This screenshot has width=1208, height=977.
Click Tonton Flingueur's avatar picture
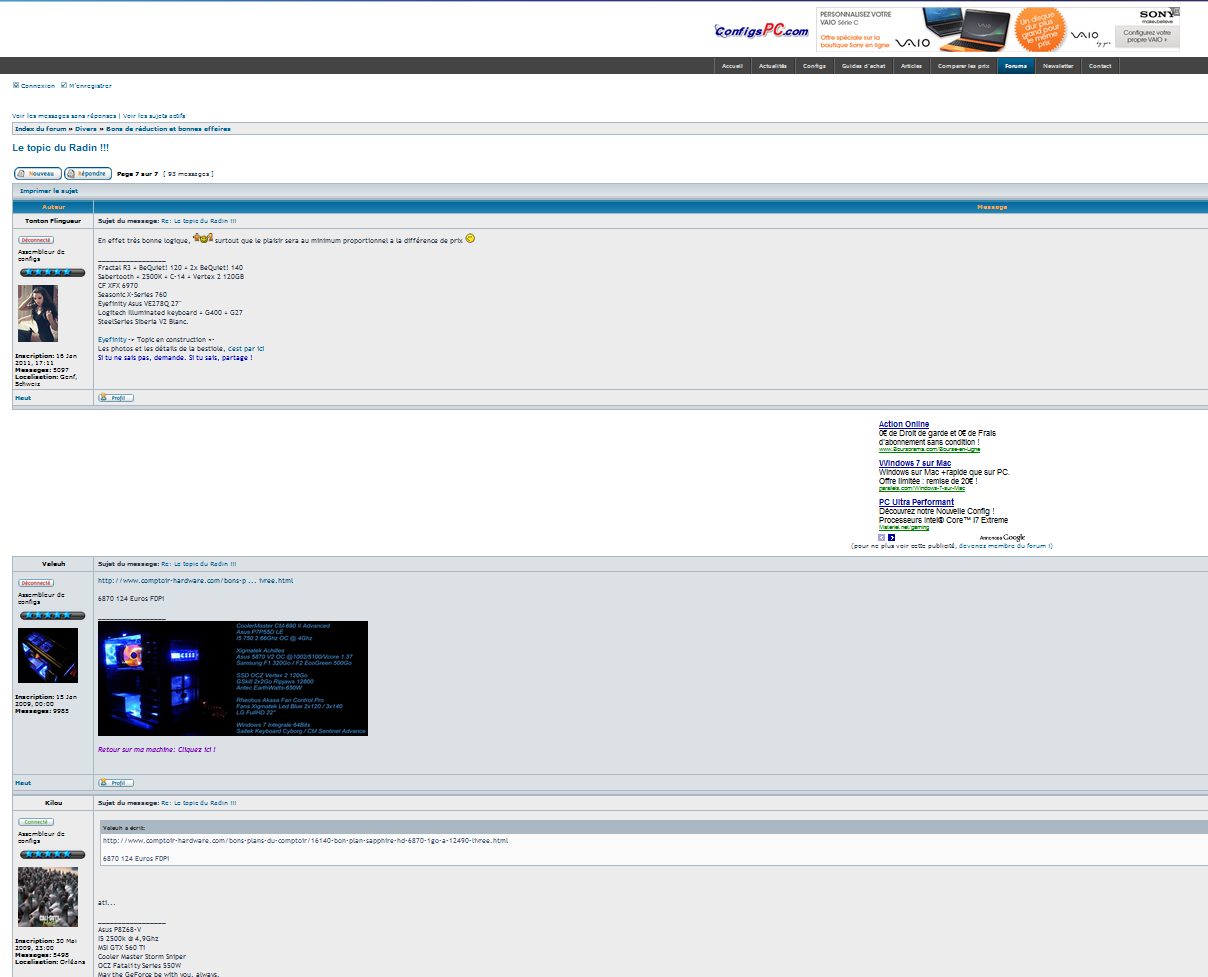pyautogui.click(x=38, y=313)
